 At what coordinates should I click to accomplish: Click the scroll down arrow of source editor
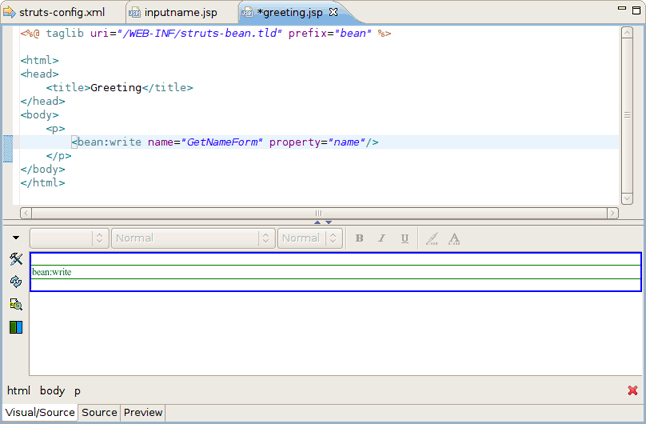point(627,199)
